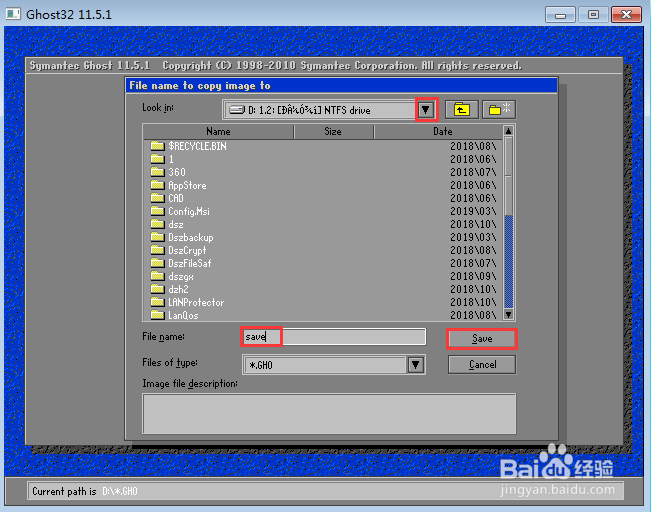Click the drive icon in the Look in box

(x=237, y=110)
